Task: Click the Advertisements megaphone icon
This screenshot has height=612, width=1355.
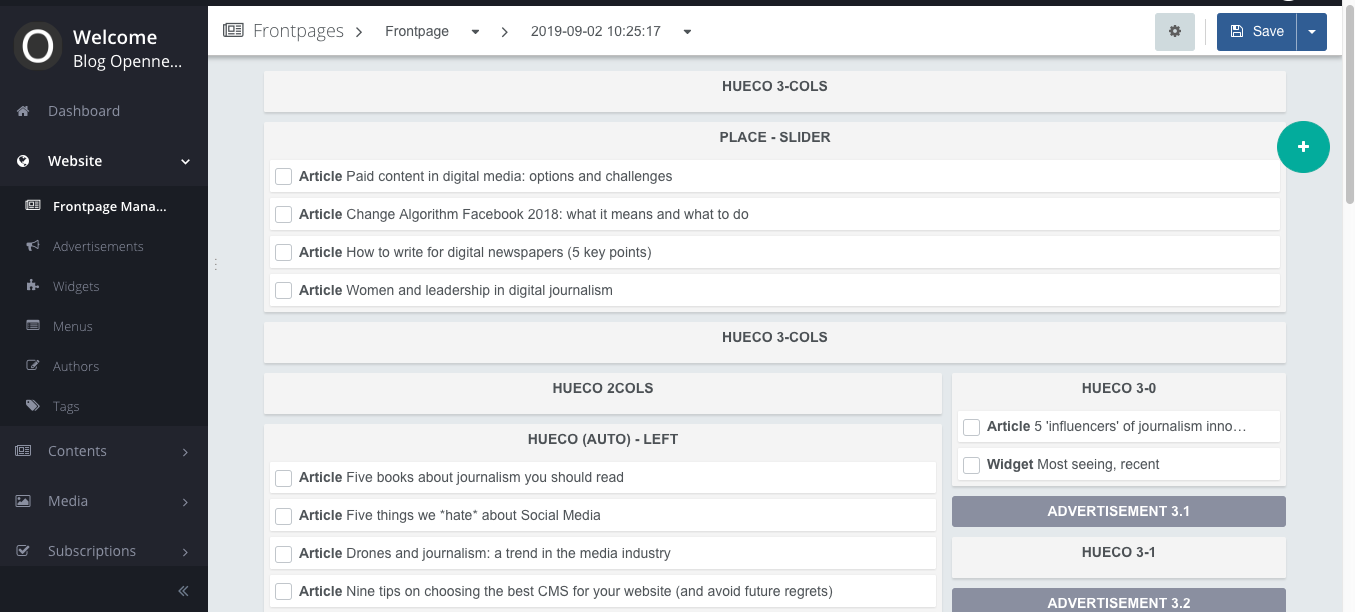Action: (33, 246)
